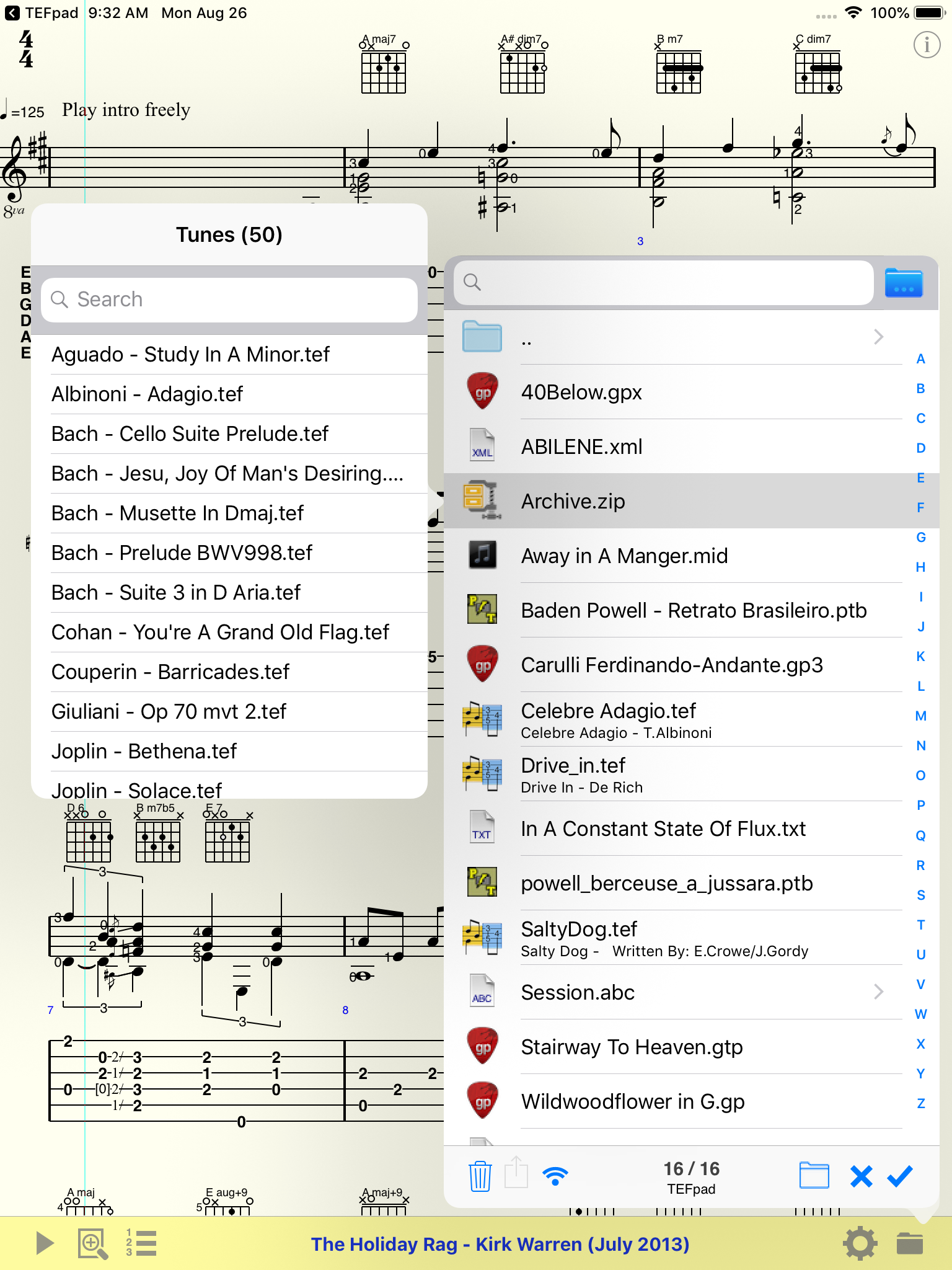This screenshot has height=1270, width=952.
Task: Tap the info icon
Action: (x=927, y=45)
